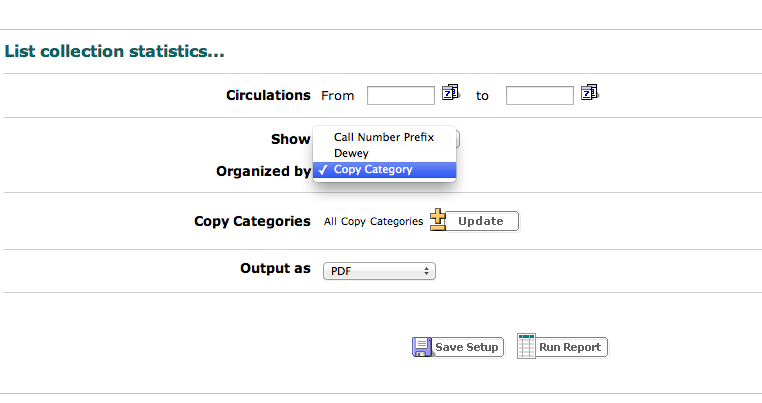
Task: Open the Output as PDF dropdown
Action: (x=379, y=270)
